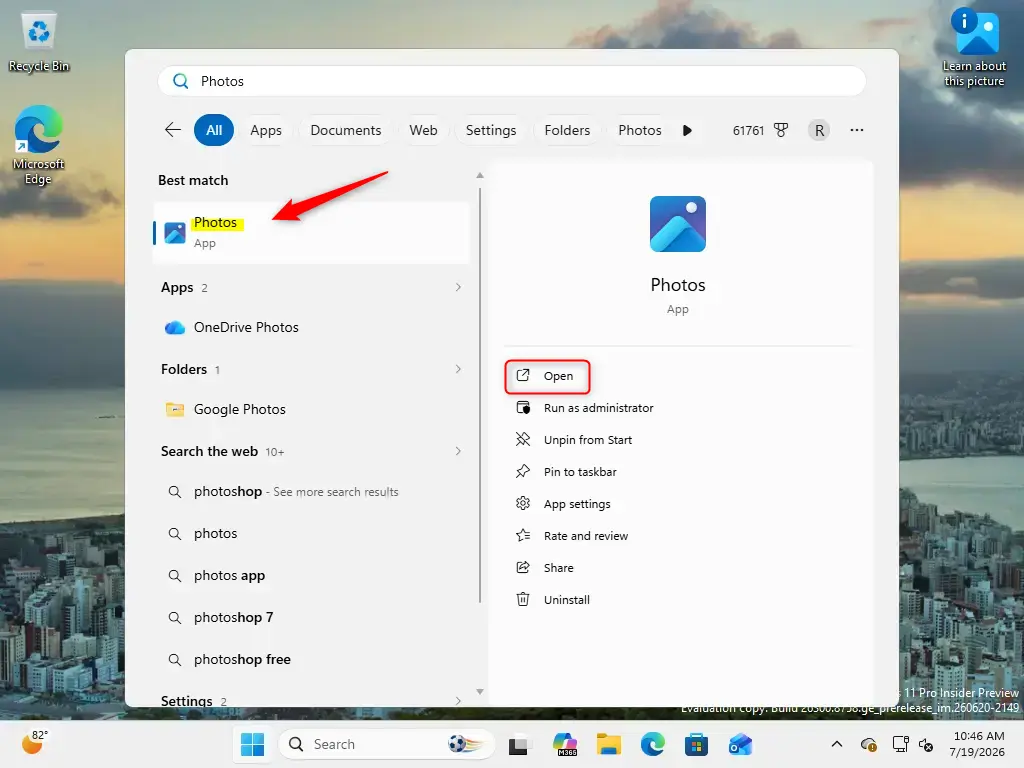The height and width of the screenshot is (768, 1024).
Task: Click the Pin to taskbar pin icon
Action: pyautogui.click(x=523, y=472)
